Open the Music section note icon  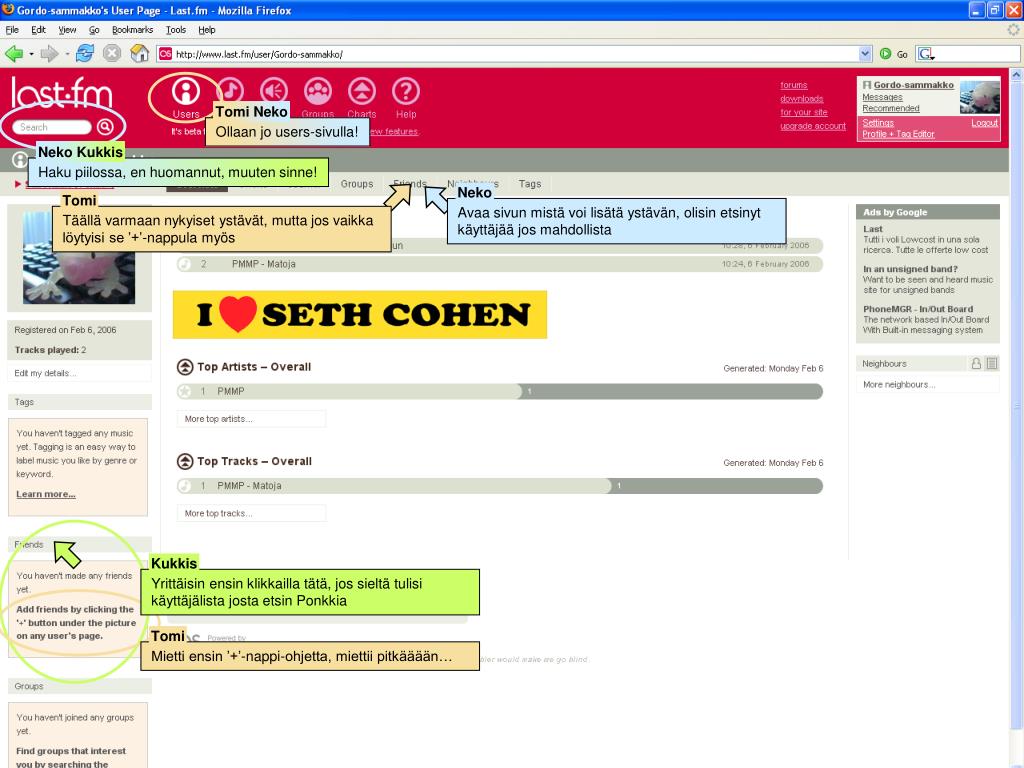click(230, 91)
